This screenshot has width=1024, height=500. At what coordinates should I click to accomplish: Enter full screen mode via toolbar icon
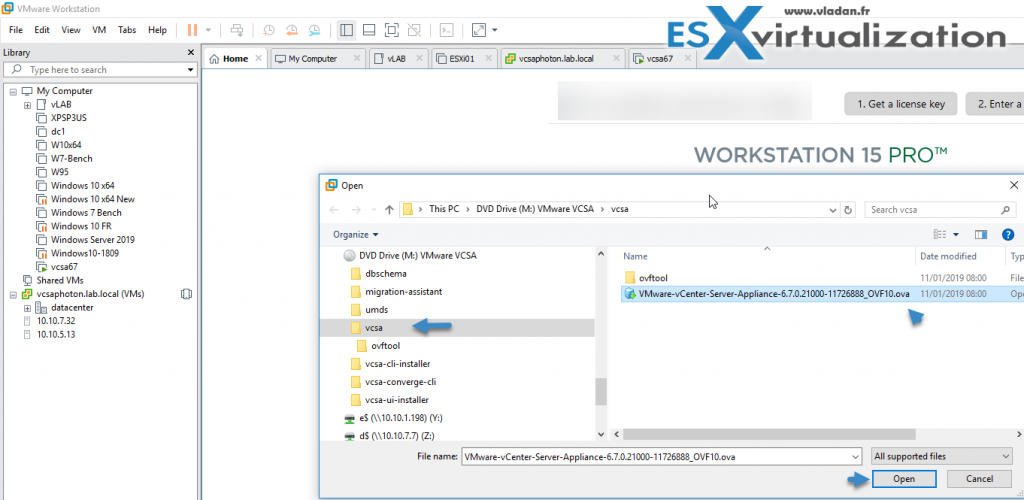[392, 30]
